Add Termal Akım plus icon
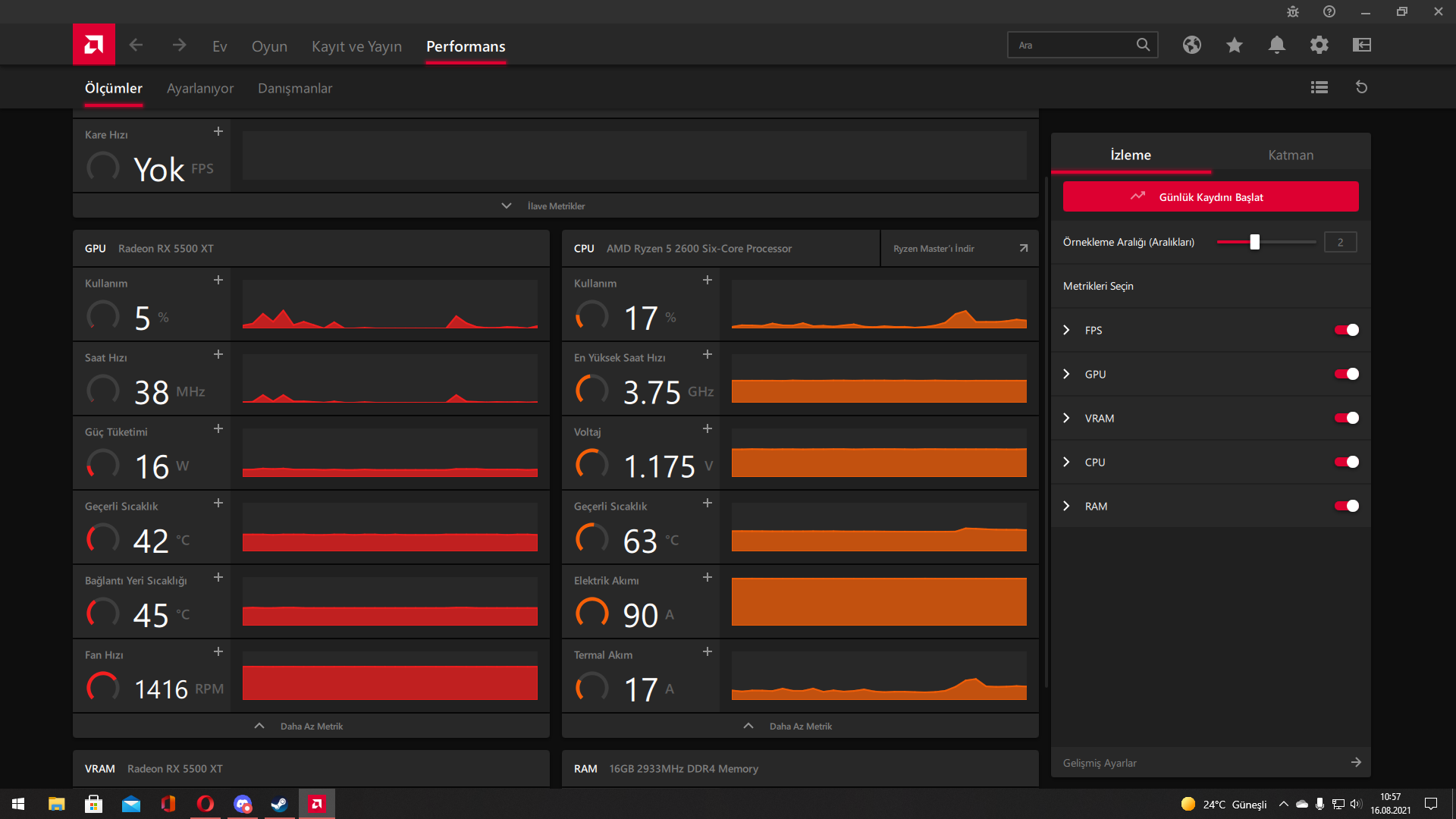This screenshot has width=1456, height=819. click(708, 652)
